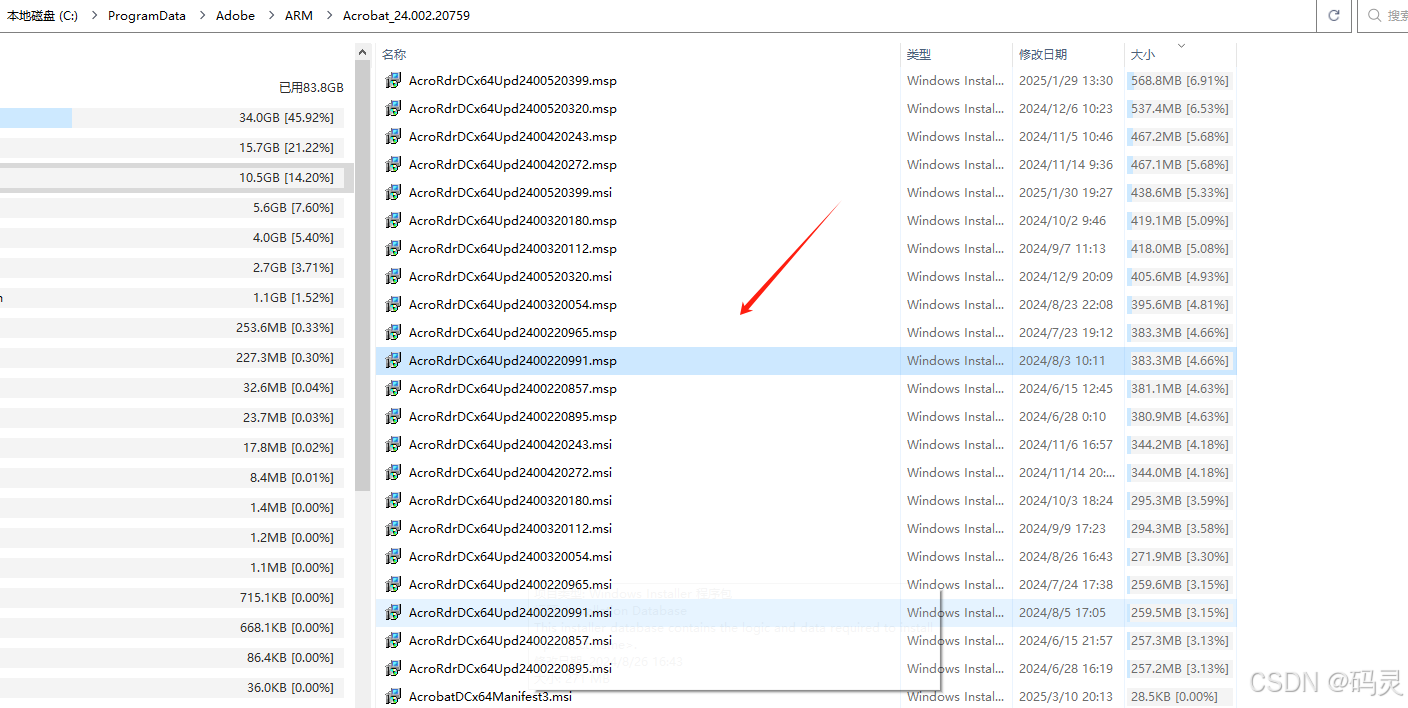This screenshot has height=708, width=1408.
Task: Click installer icon of AcroRdrDCx64Upd2400520320.msi
Action: tap(394, 277)
